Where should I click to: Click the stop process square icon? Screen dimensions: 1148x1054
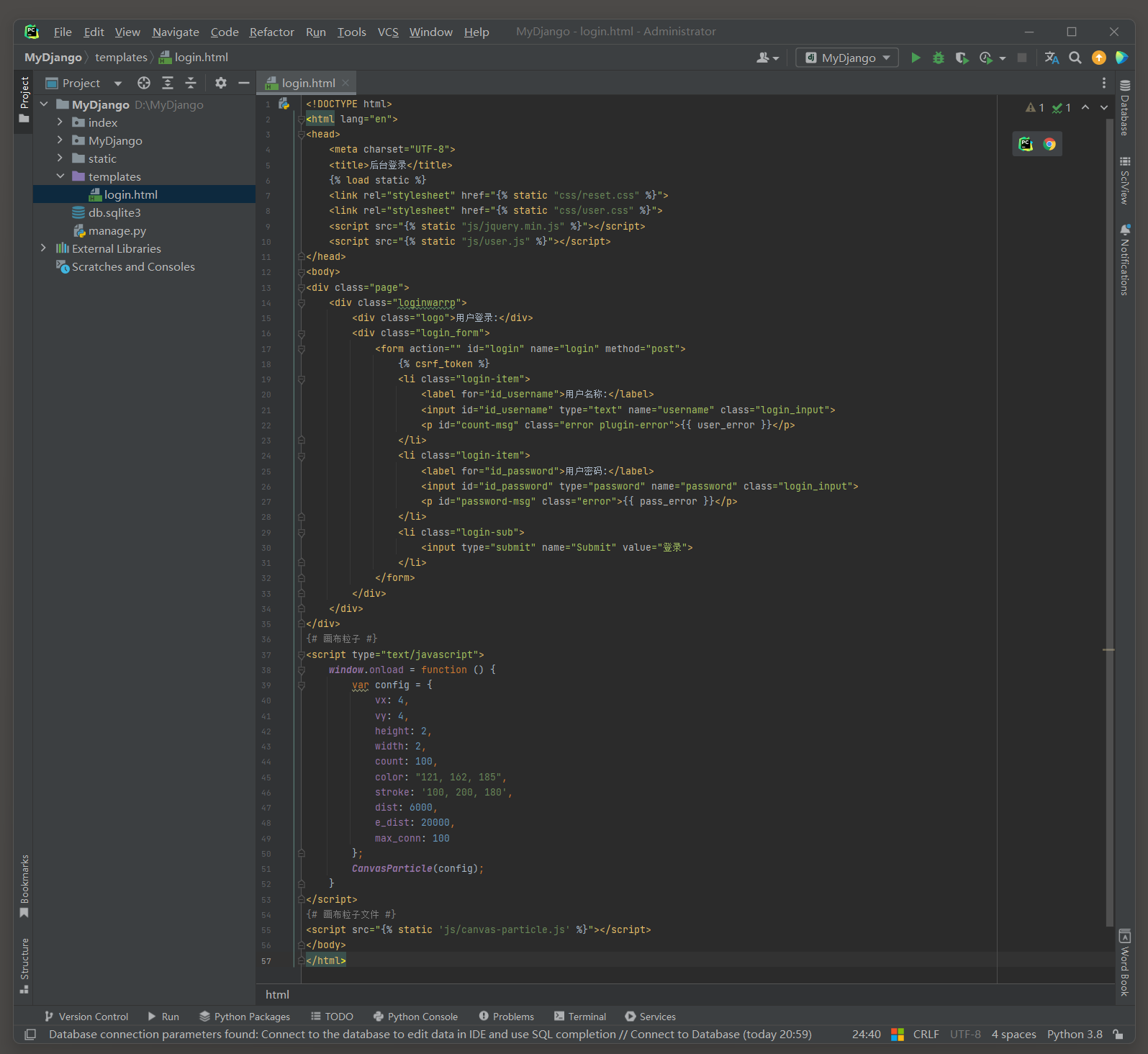point(1022,58)
